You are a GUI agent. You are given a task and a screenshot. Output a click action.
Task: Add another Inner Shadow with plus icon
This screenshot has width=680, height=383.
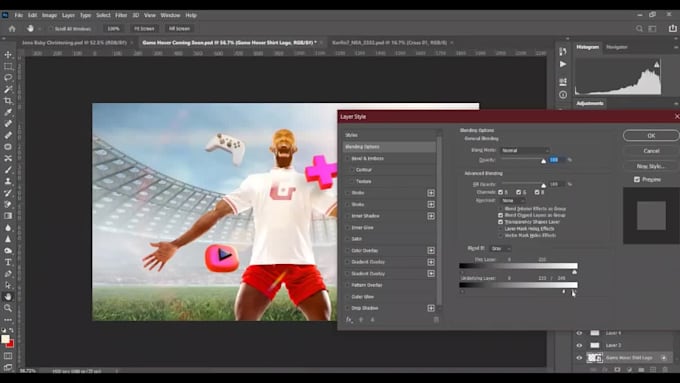(431, 216)
